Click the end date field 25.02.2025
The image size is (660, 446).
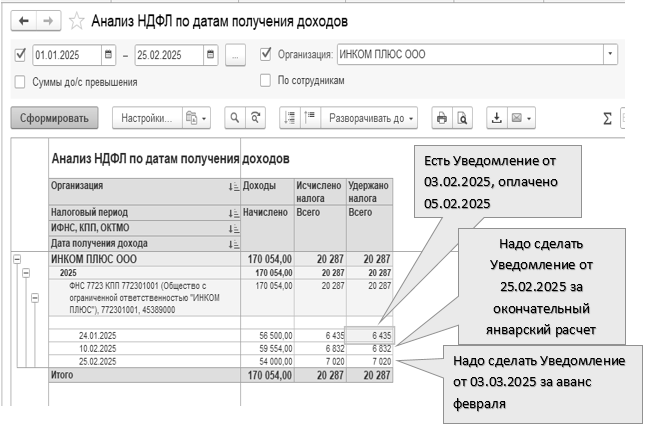pos(169,55)
